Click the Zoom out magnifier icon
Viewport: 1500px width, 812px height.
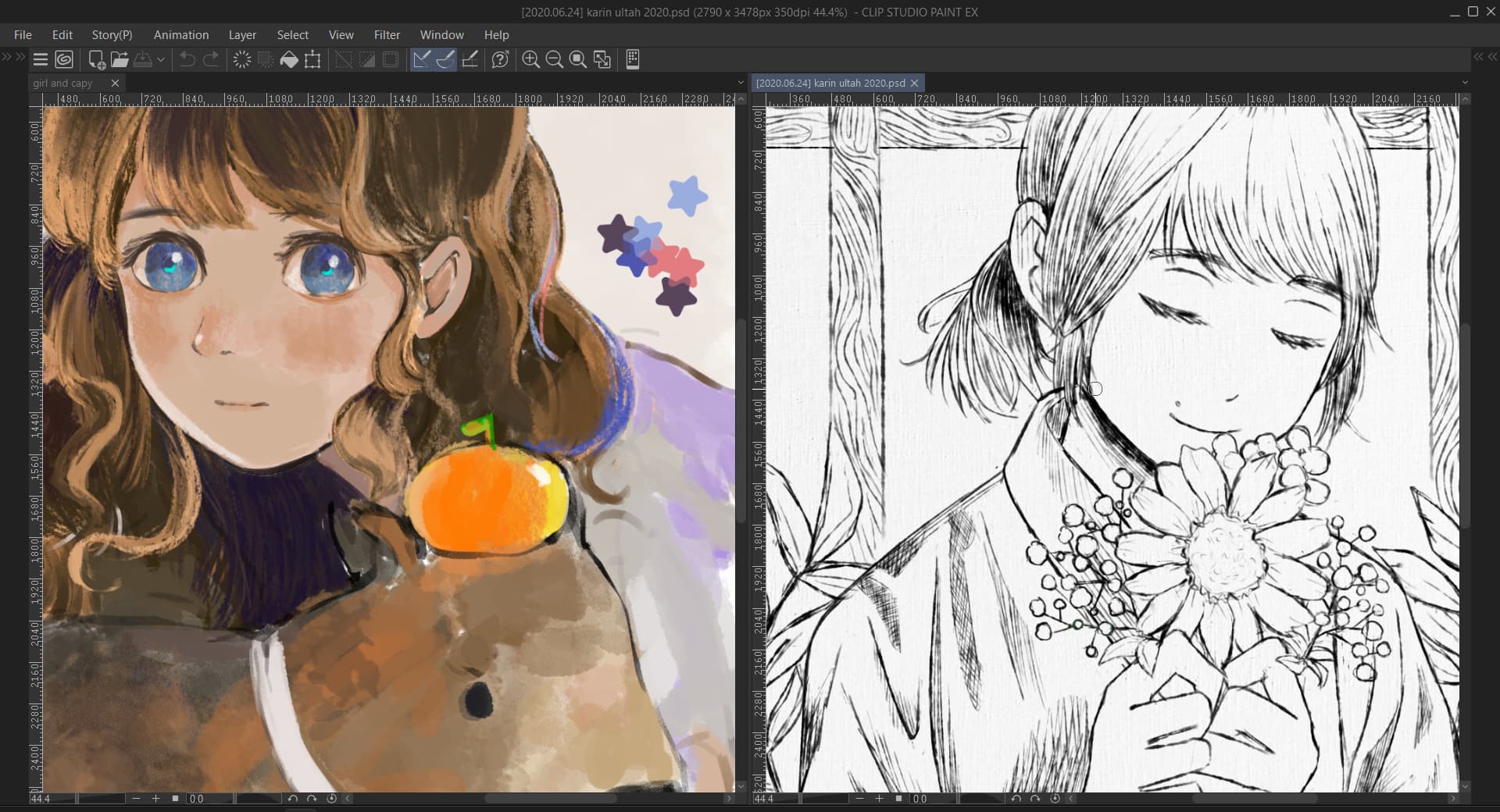(x=554, y=59)
